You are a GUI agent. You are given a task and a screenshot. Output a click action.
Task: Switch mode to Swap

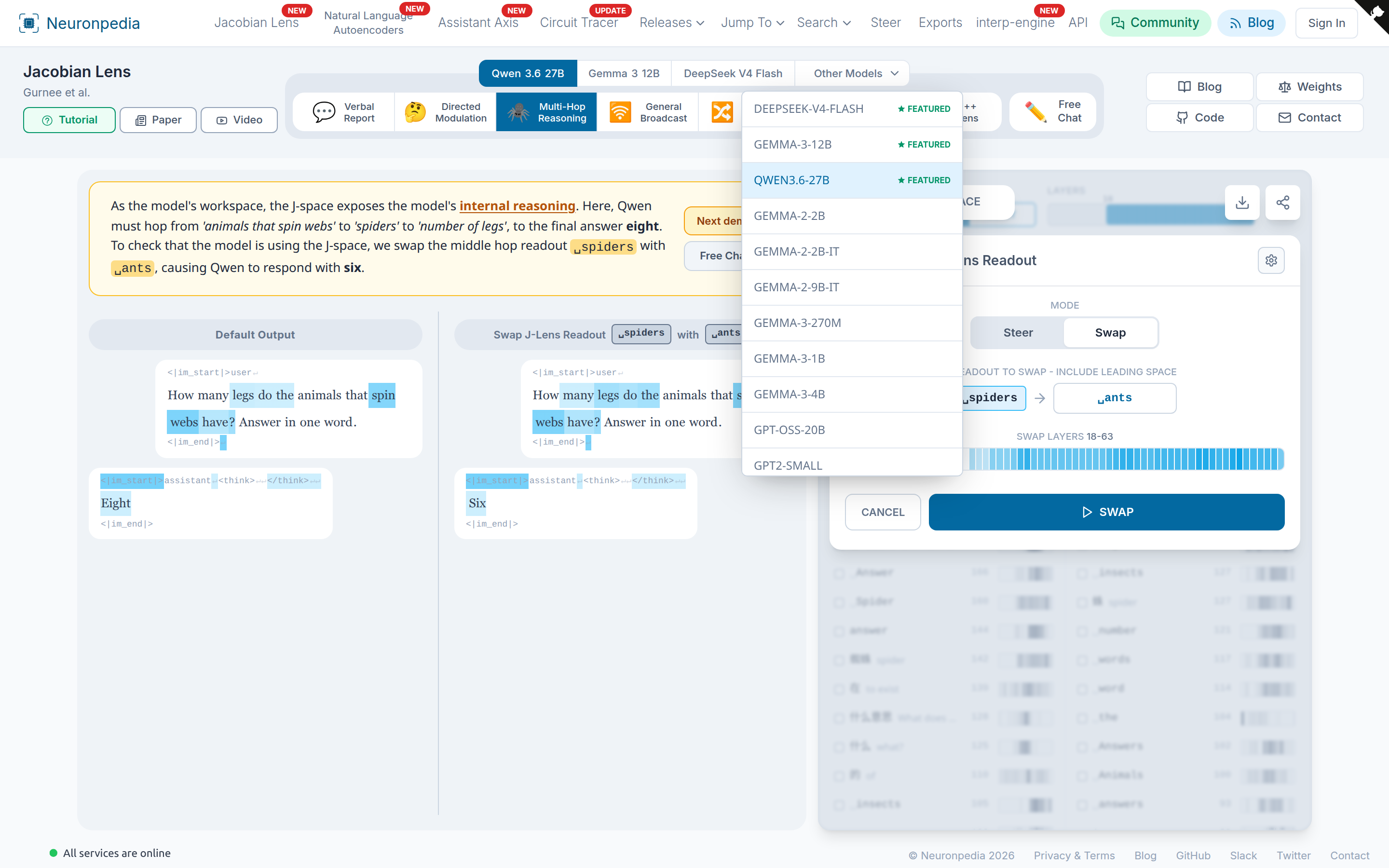pyautogui.click(x=1110, y=333)
